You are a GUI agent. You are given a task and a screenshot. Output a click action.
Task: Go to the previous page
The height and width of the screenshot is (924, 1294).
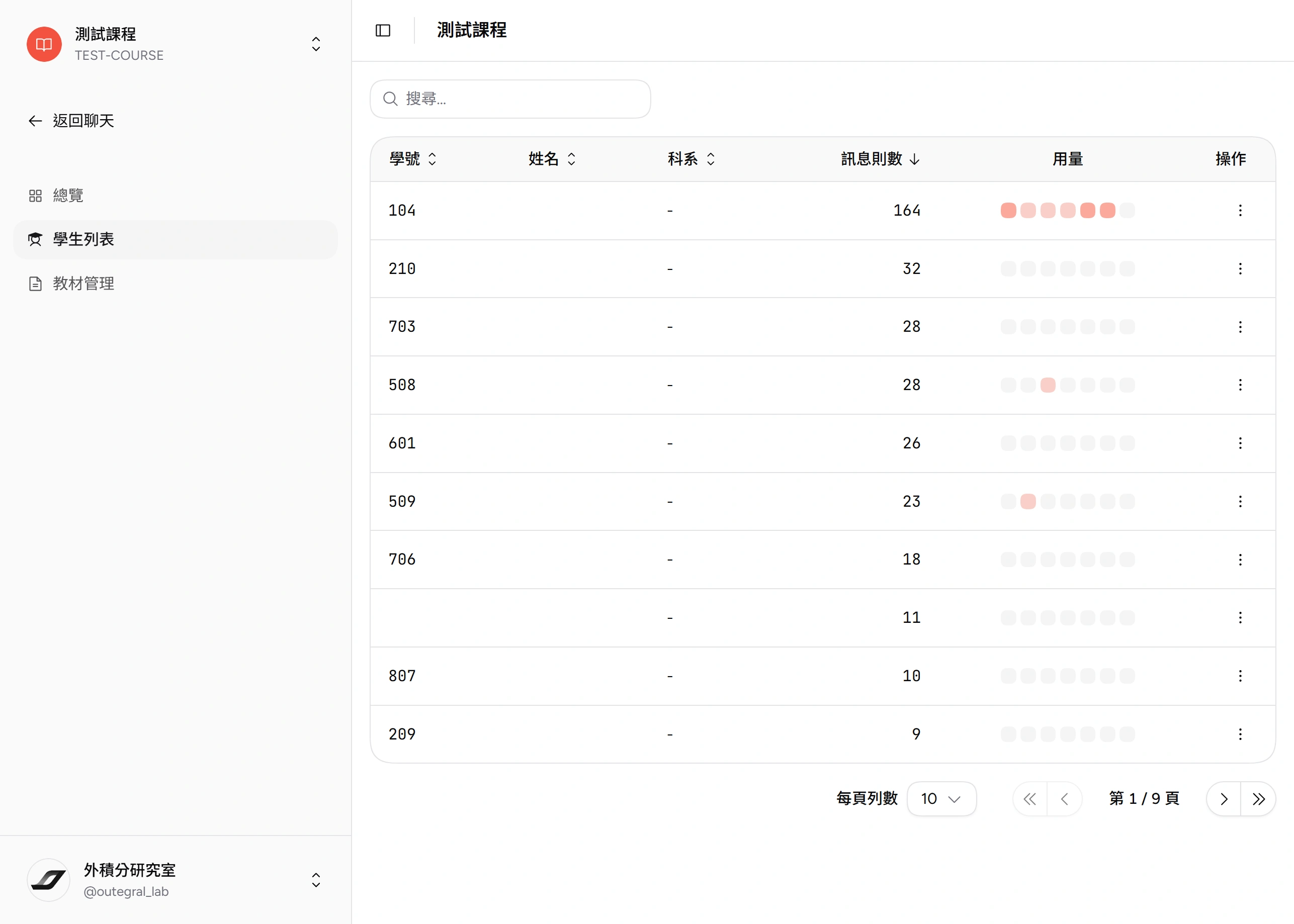(x=1065, y=799)
